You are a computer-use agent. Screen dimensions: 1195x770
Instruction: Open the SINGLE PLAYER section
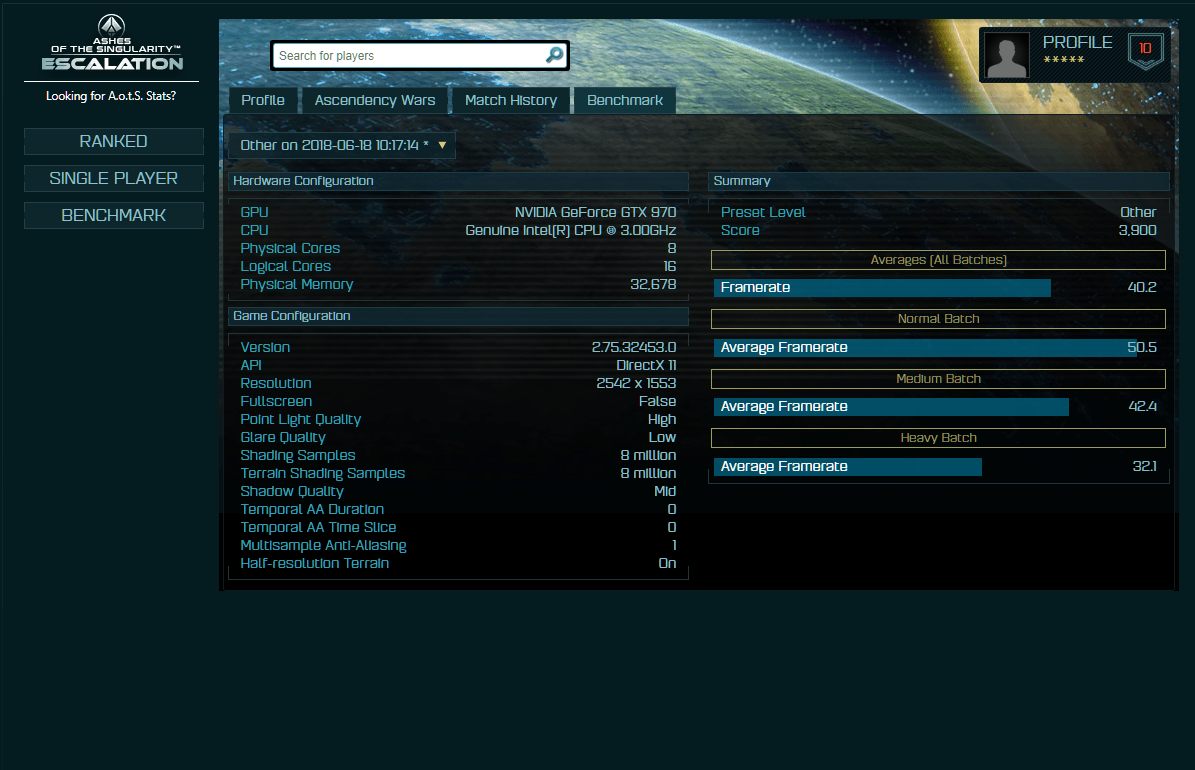coord(113,178)
